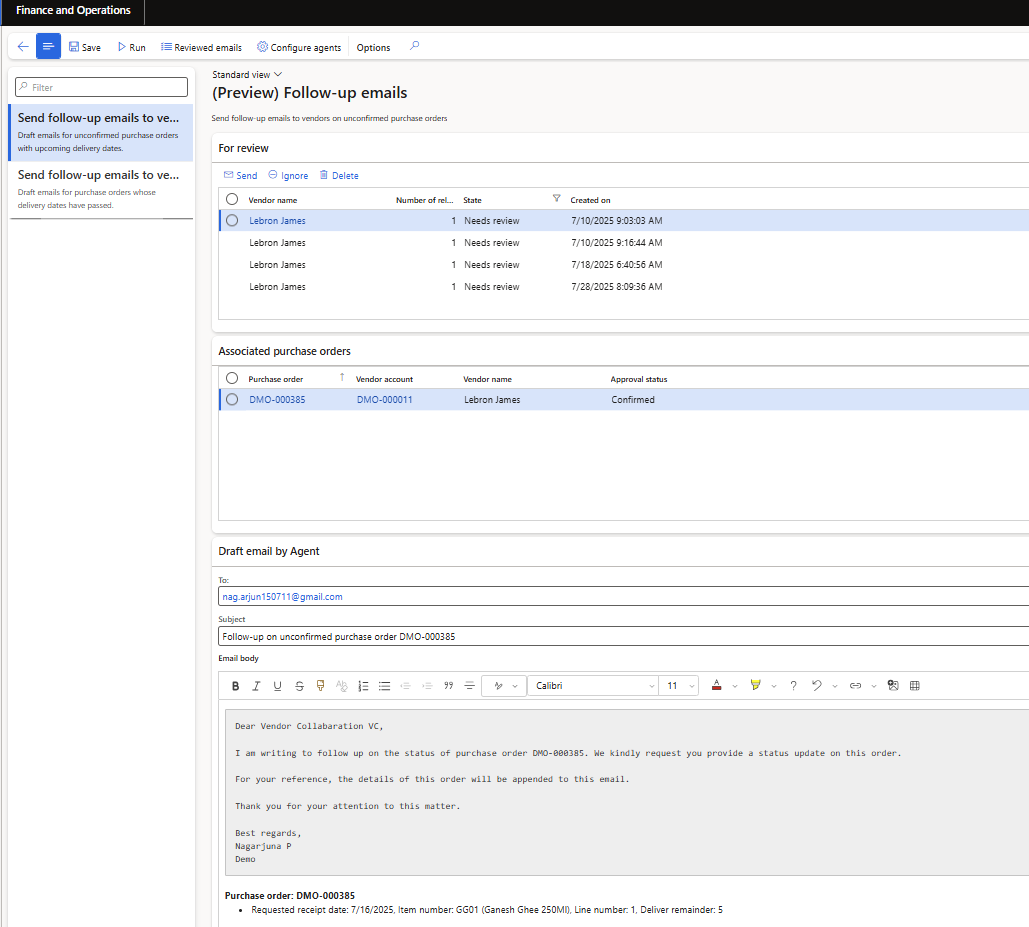Toggle italic formatting in email editor
The image size is (1029, 927).
coord(256,686)
